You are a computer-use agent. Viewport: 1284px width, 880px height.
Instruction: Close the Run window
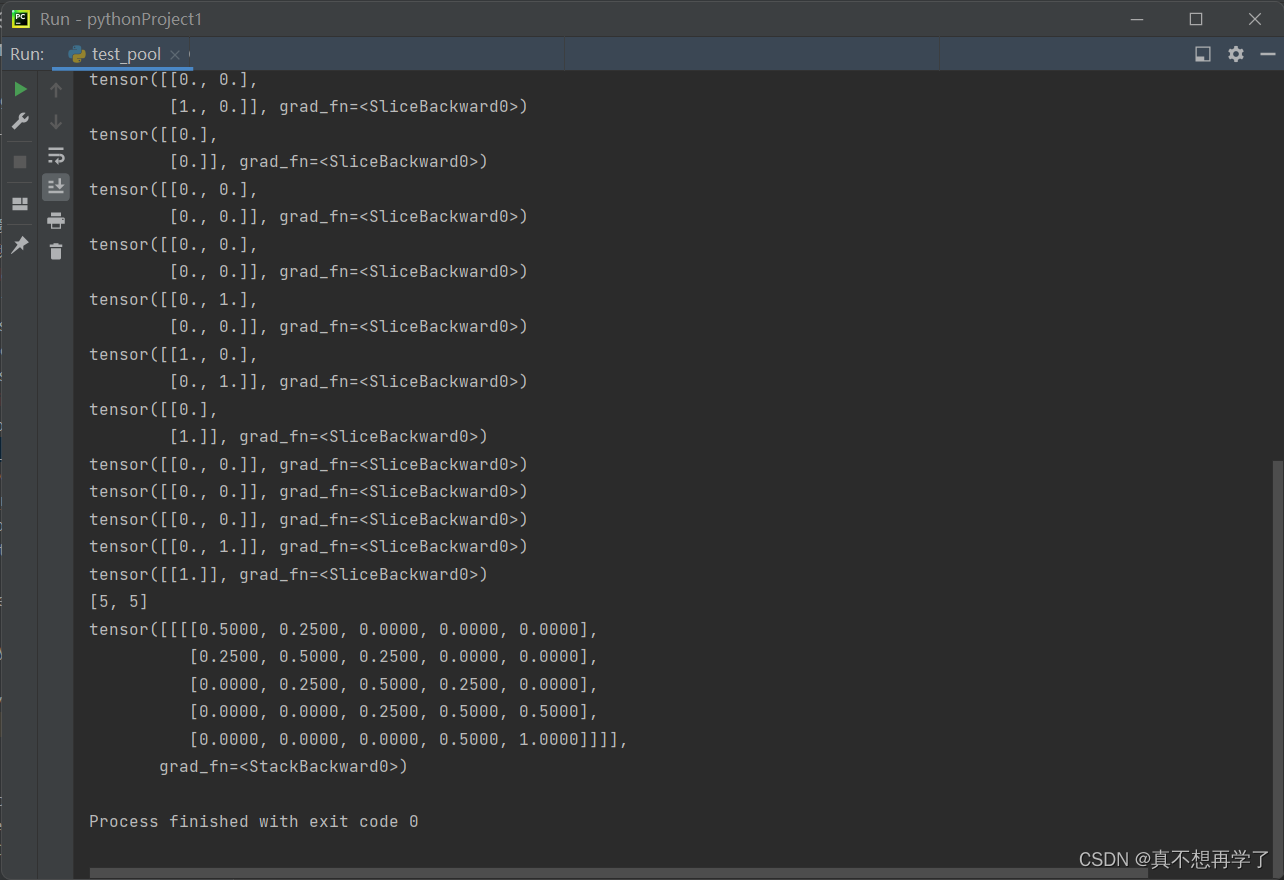coord(1255,19)
